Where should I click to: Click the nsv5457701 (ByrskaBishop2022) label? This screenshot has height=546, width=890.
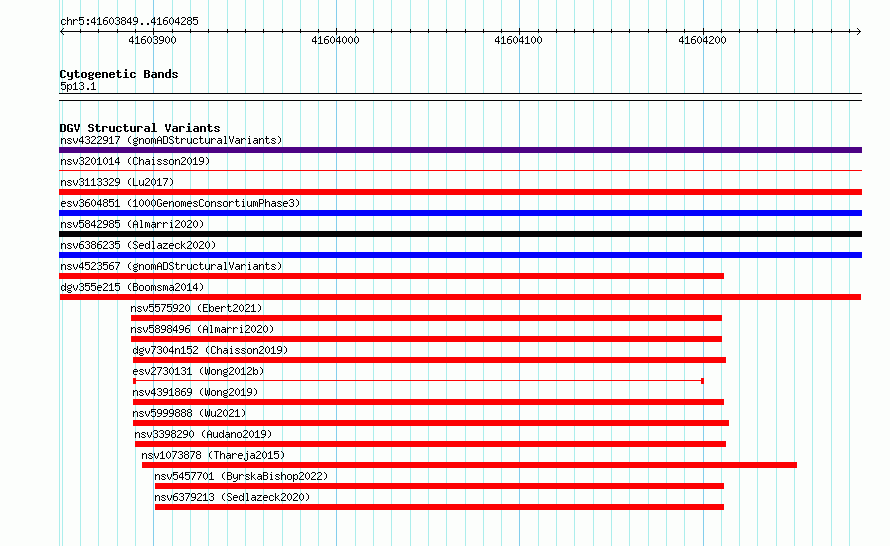tap(241, 476)
